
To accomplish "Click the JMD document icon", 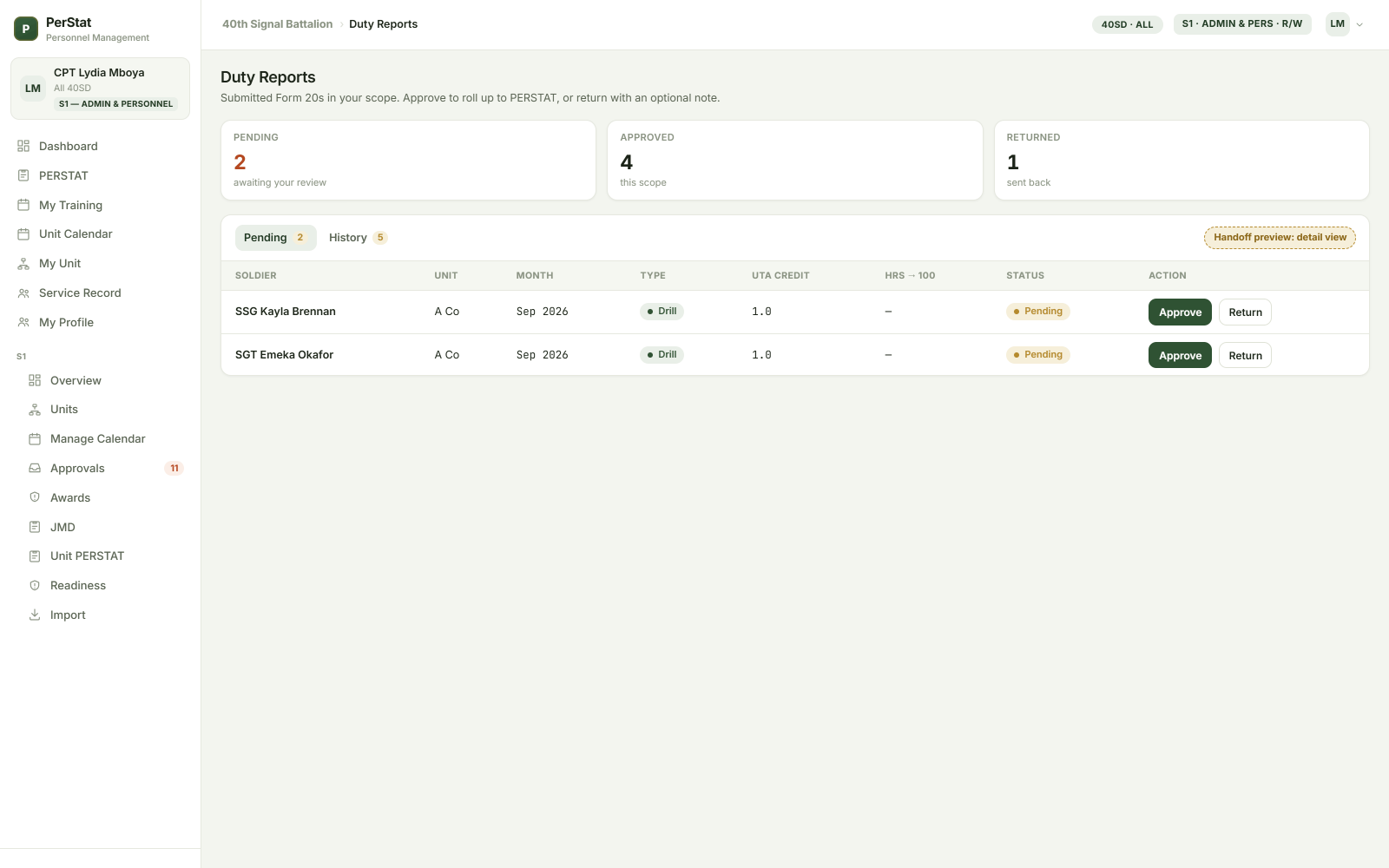I will click(35, 527).
